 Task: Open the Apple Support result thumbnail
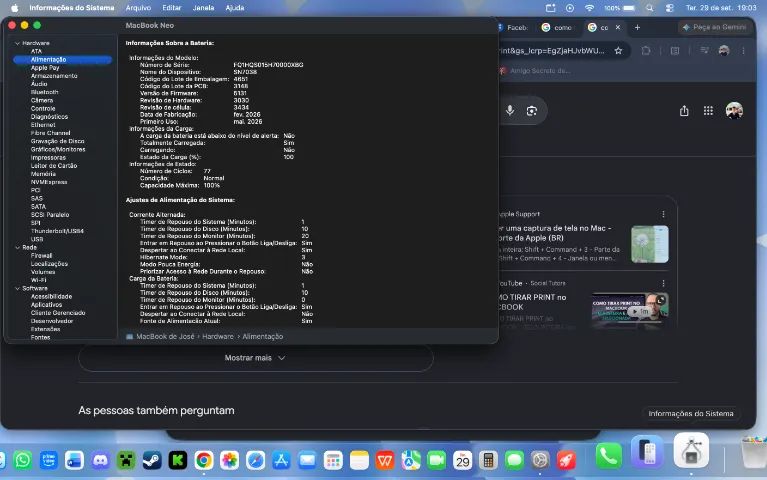tap(650, 244)
